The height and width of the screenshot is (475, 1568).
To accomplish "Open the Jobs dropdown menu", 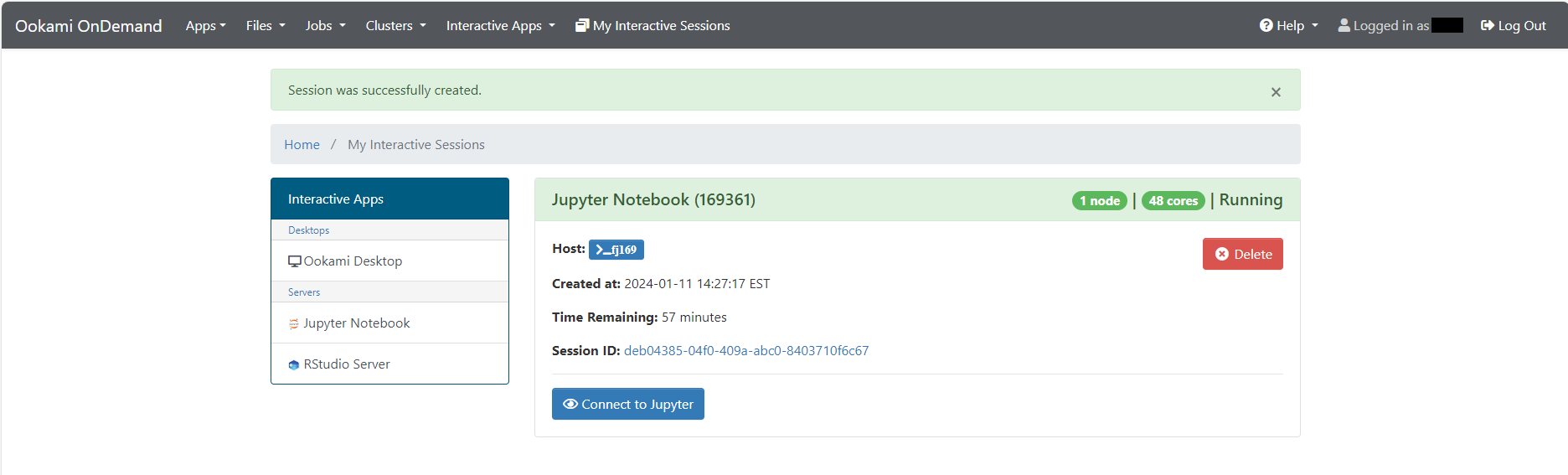I will click(x=325, y=26).
